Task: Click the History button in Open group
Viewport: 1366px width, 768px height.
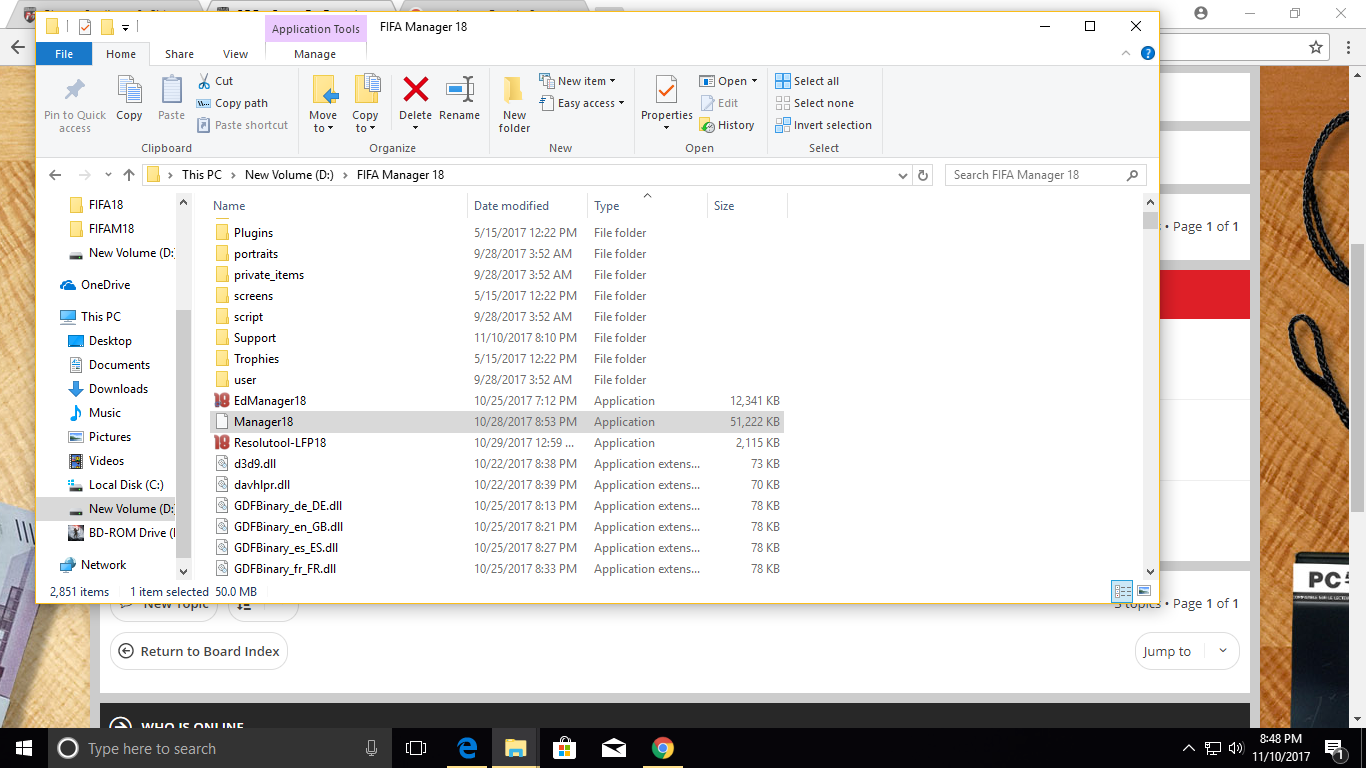Action: (x=727, y=125)
